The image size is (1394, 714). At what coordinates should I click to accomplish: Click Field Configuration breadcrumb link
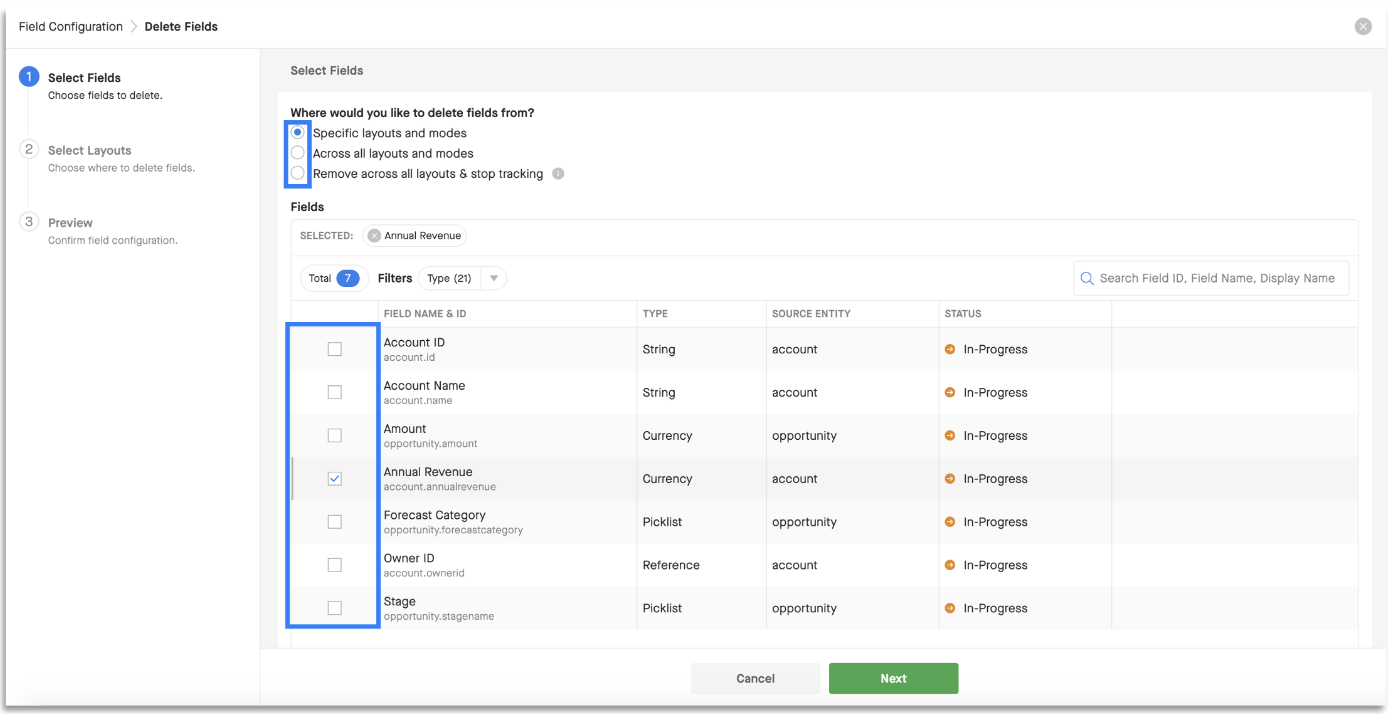(71, 27)
